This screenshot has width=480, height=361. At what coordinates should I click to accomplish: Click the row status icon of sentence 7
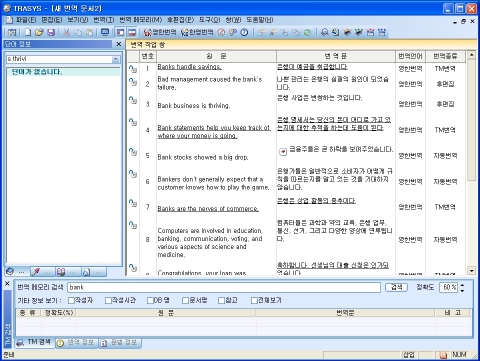(x=133, y=203)
